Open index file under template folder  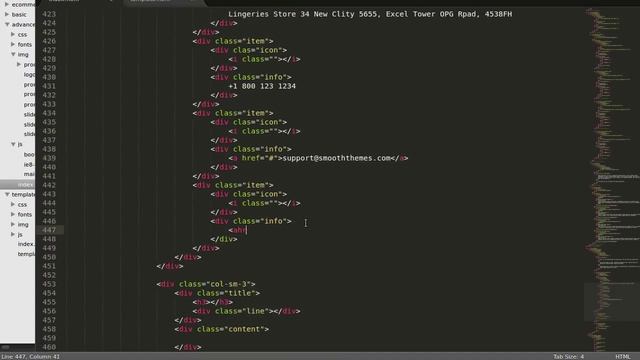click(x=26, y=244)
